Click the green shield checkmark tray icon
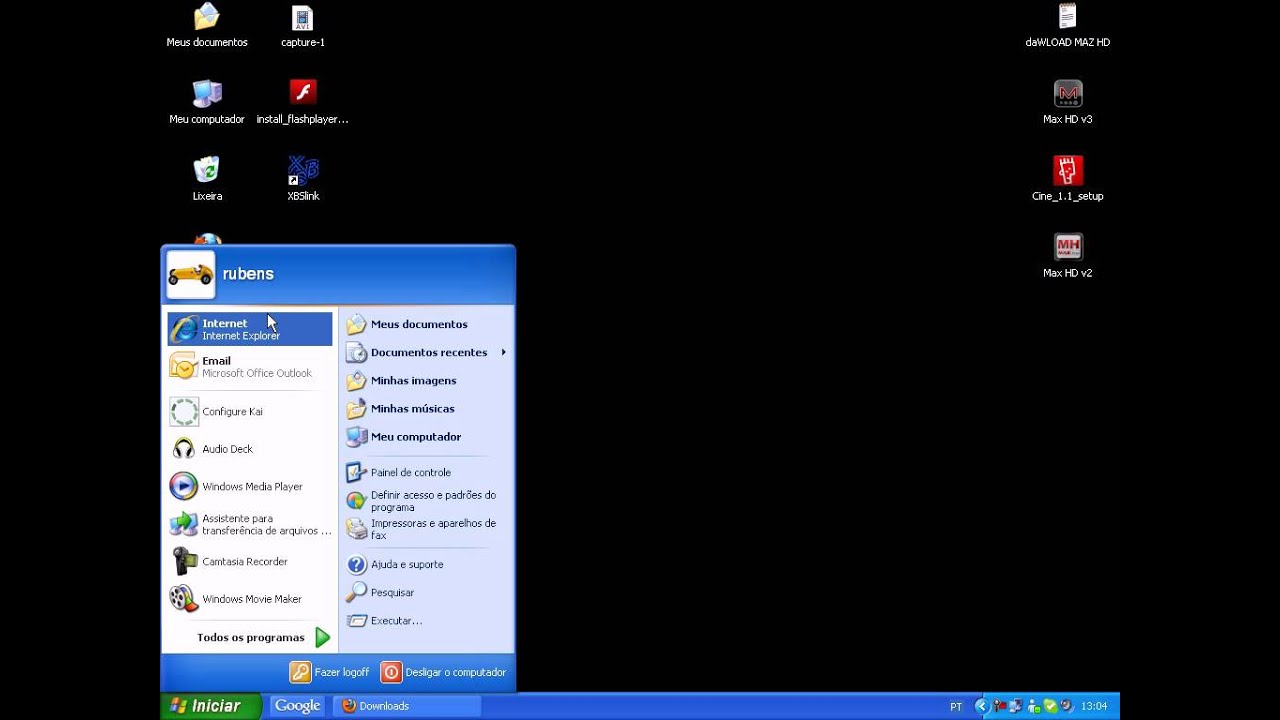Viewport: 1280px width, 720px height. (x=1051, y=706)
